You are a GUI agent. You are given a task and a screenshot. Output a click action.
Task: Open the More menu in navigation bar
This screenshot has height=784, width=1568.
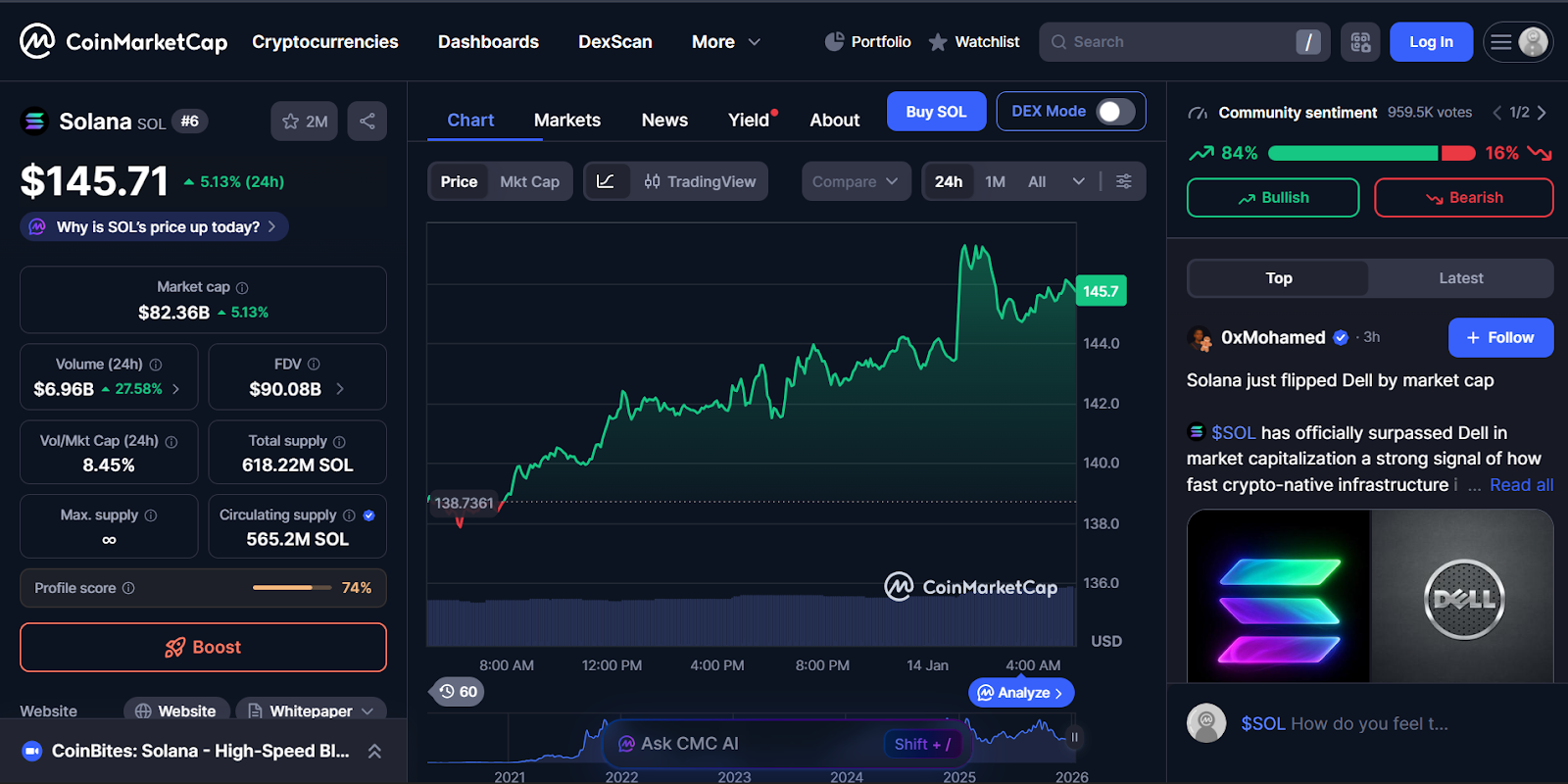(x=725, y=42)
